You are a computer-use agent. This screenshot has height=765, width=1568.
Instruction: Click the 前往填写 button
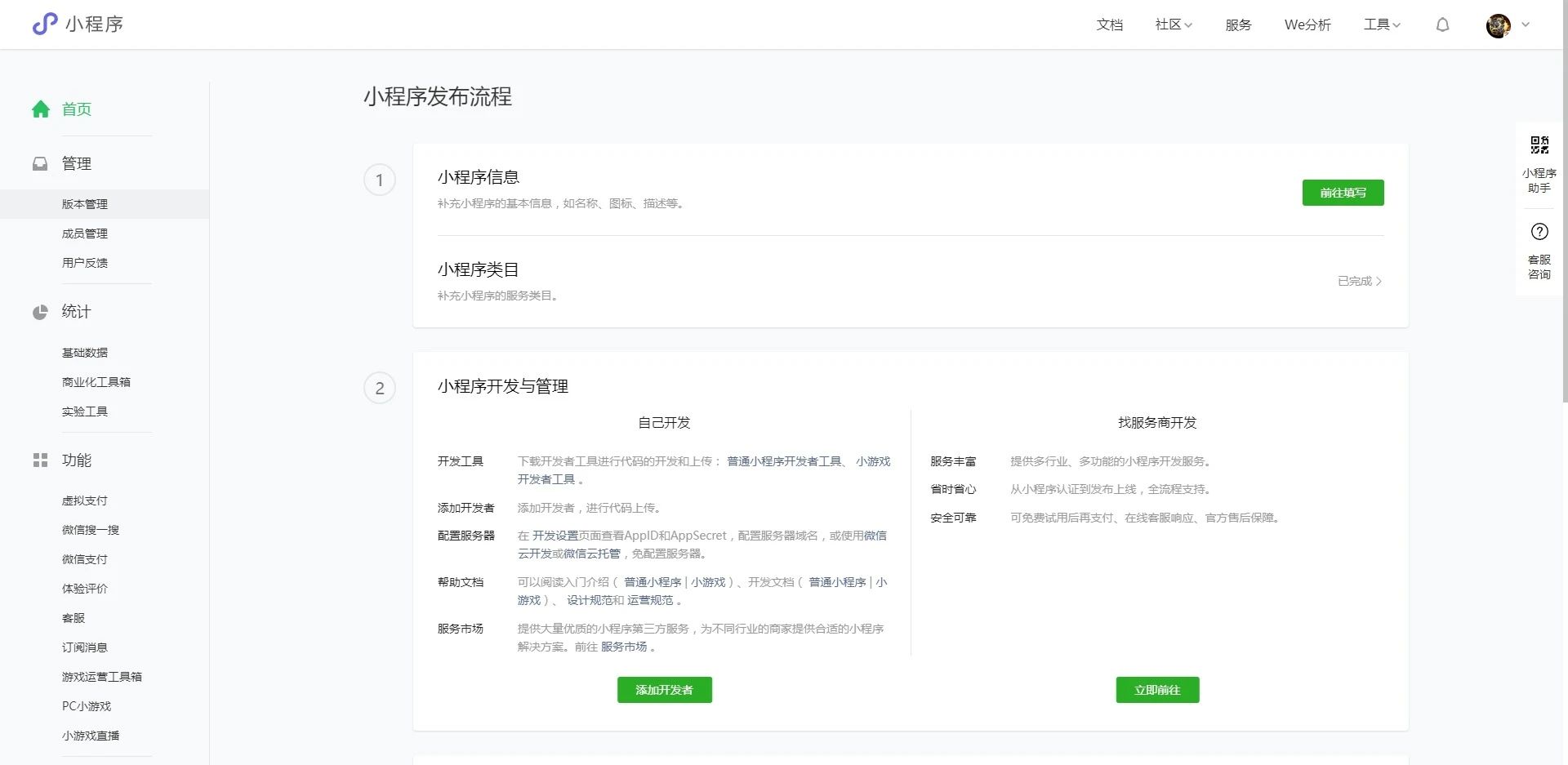click(x=1343, y=193)
